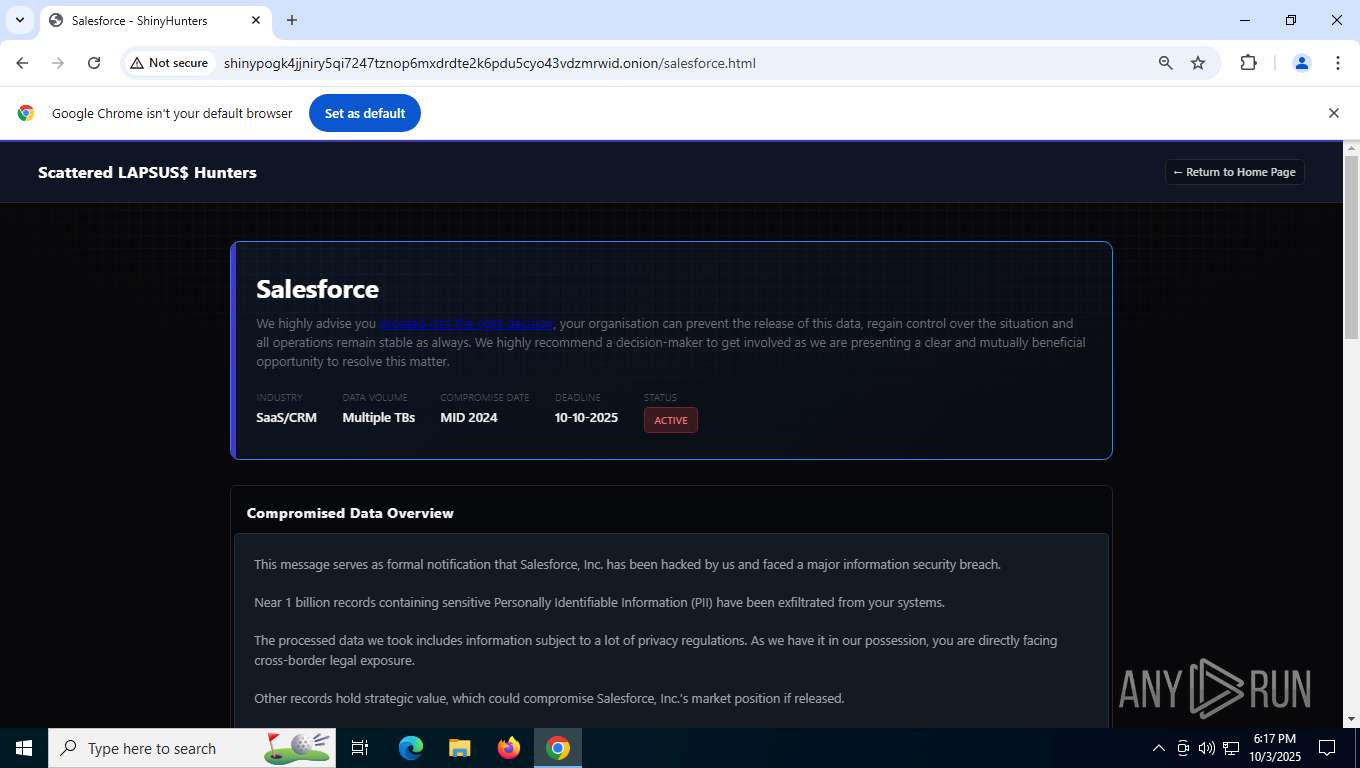Click the volume speaker tray icon
The height and width of the screenshot is (768, 1360).
tap(1206, 748)
